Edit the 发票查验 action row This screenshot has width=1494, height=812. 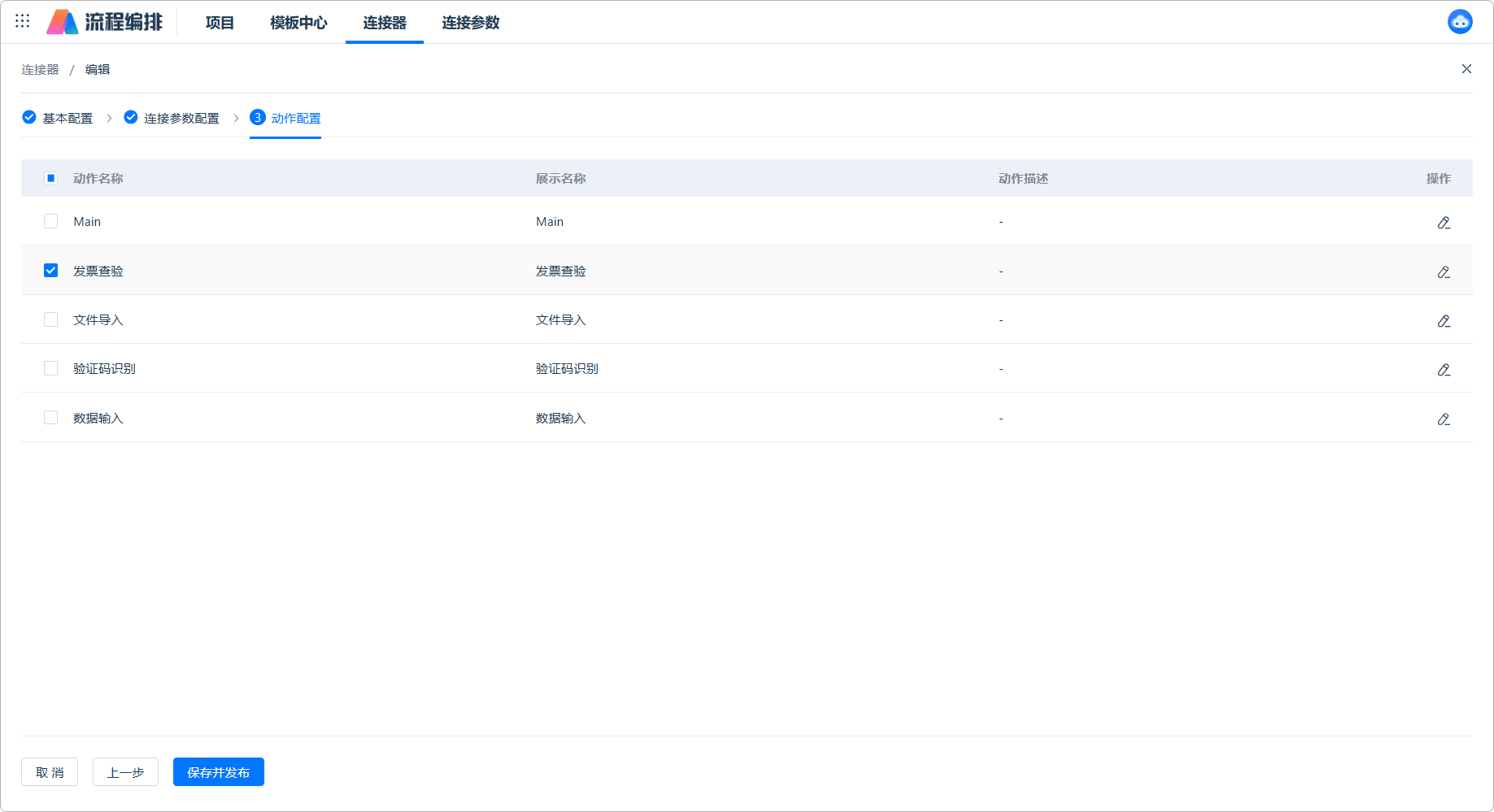[x=1443, y=272]
